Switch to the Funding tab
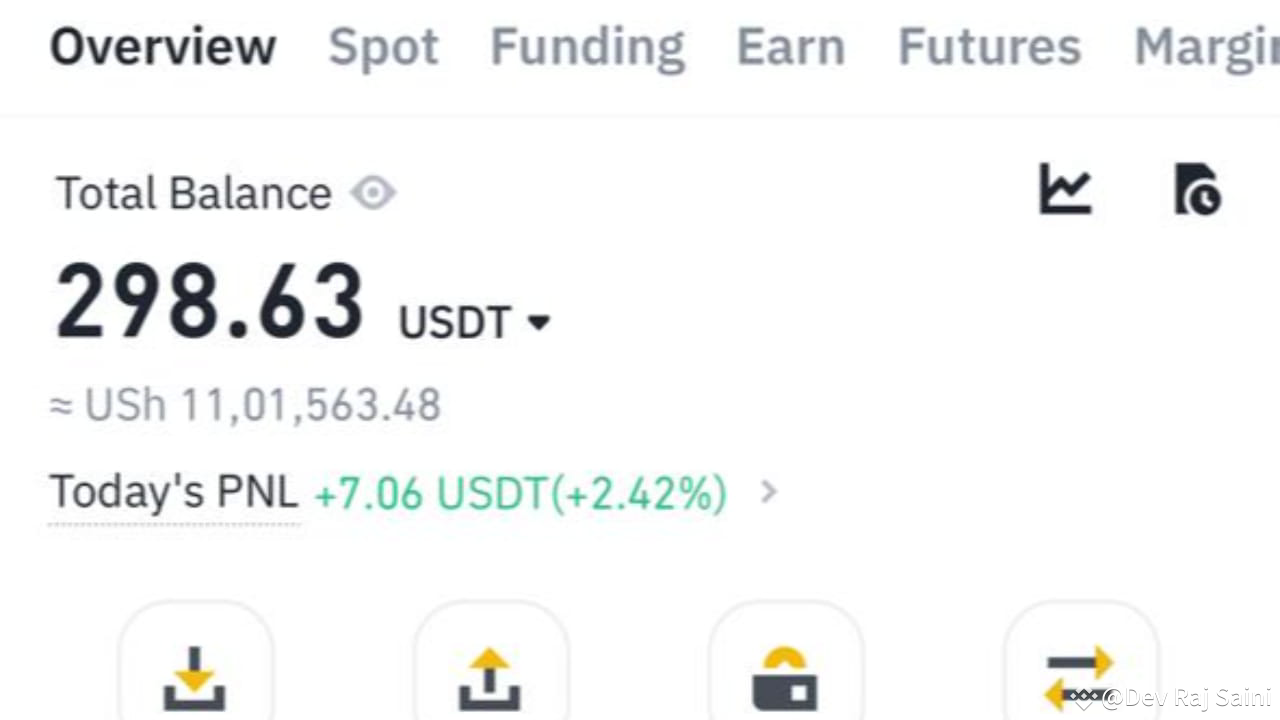 [587, 47]
